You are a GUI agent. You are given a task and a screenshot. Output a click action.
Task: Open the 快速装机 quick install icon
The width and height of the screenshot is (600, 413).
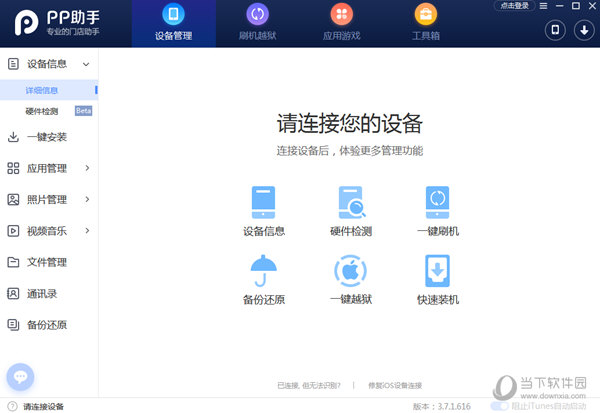point(437,271)
